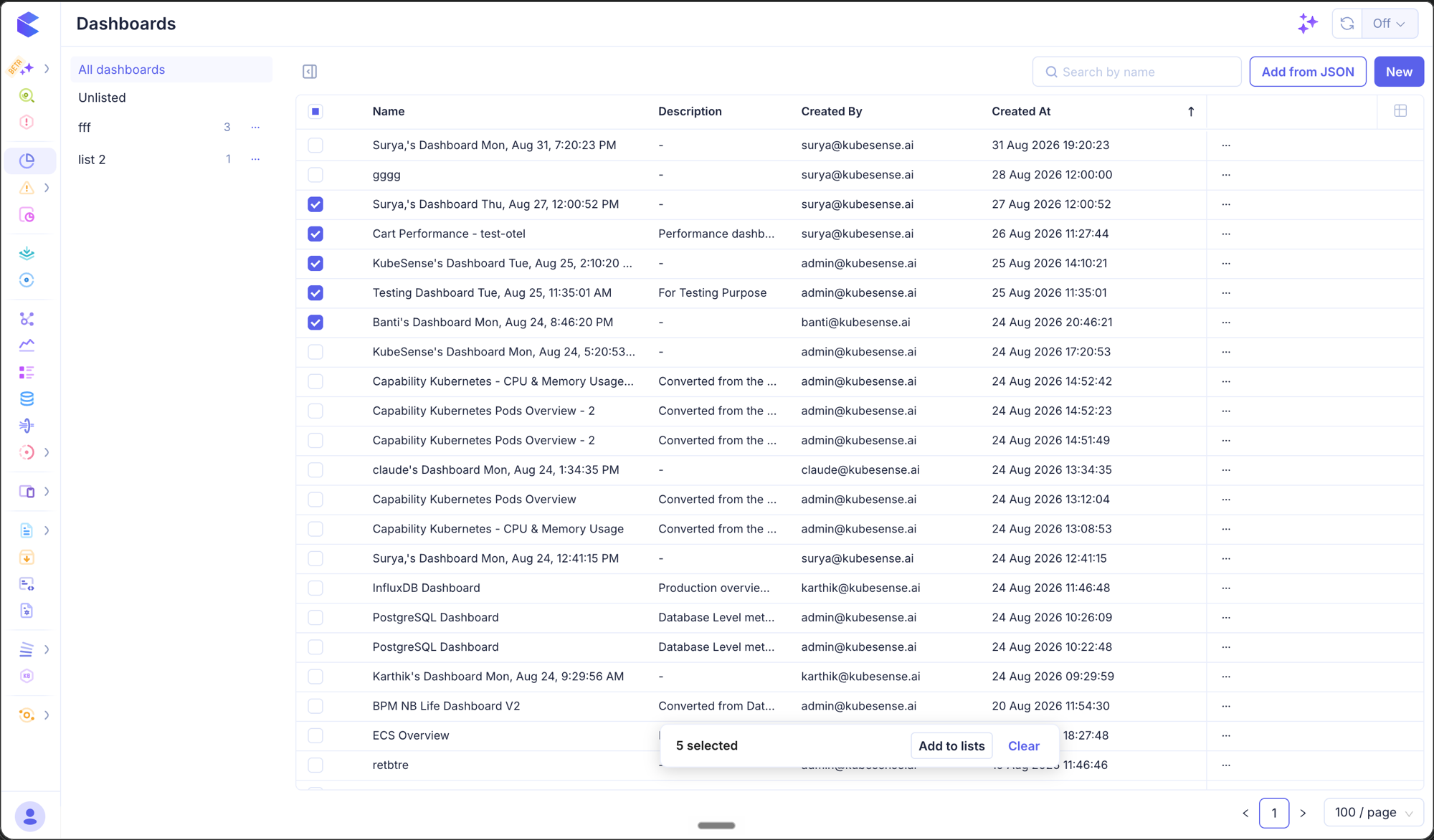Uncheck Banti's Dashboard row checkbox
Screen dimensions: 1434x840
point(315,323)
